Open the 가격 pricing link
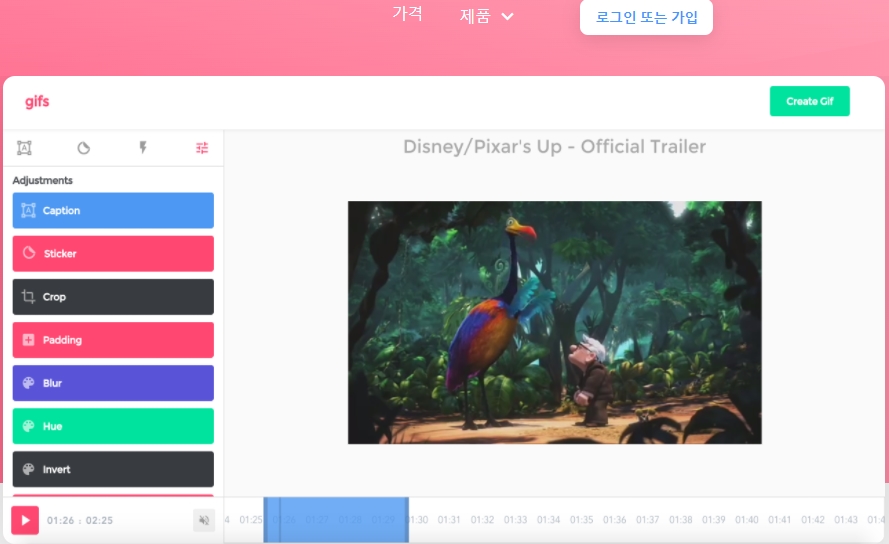 click(407, 14)
